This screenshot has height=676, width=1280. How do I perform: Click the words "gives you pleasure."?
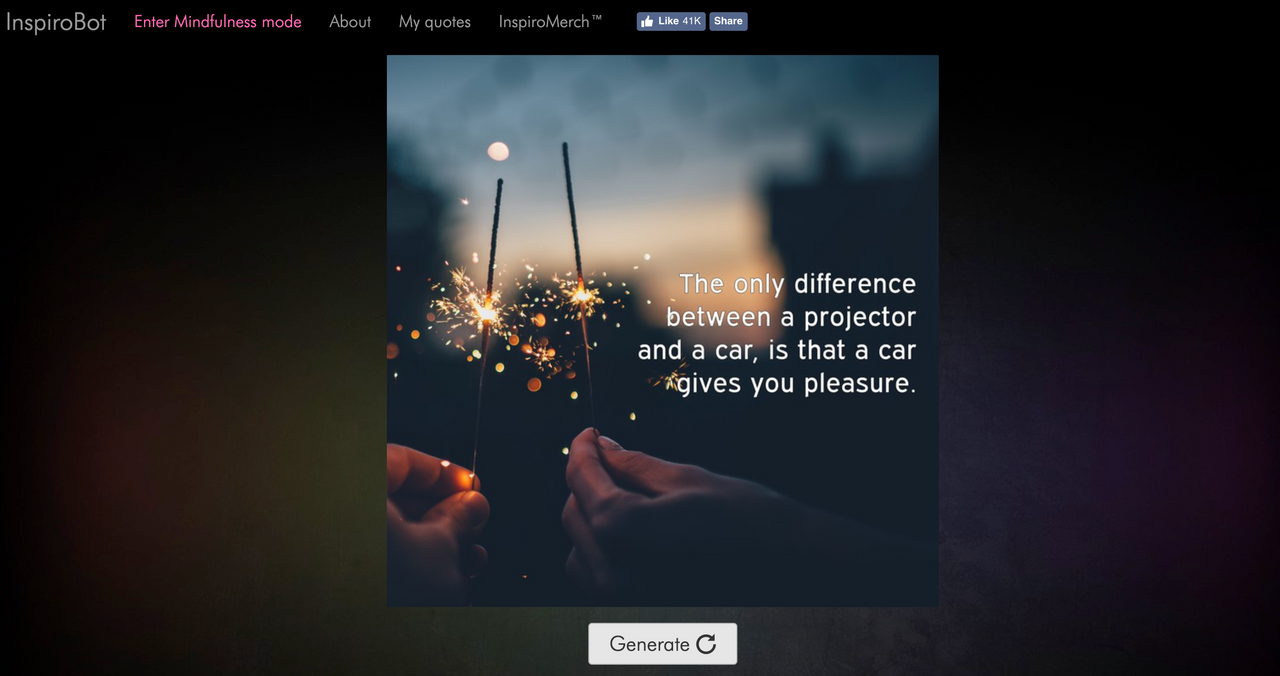[x=796, y=383]
